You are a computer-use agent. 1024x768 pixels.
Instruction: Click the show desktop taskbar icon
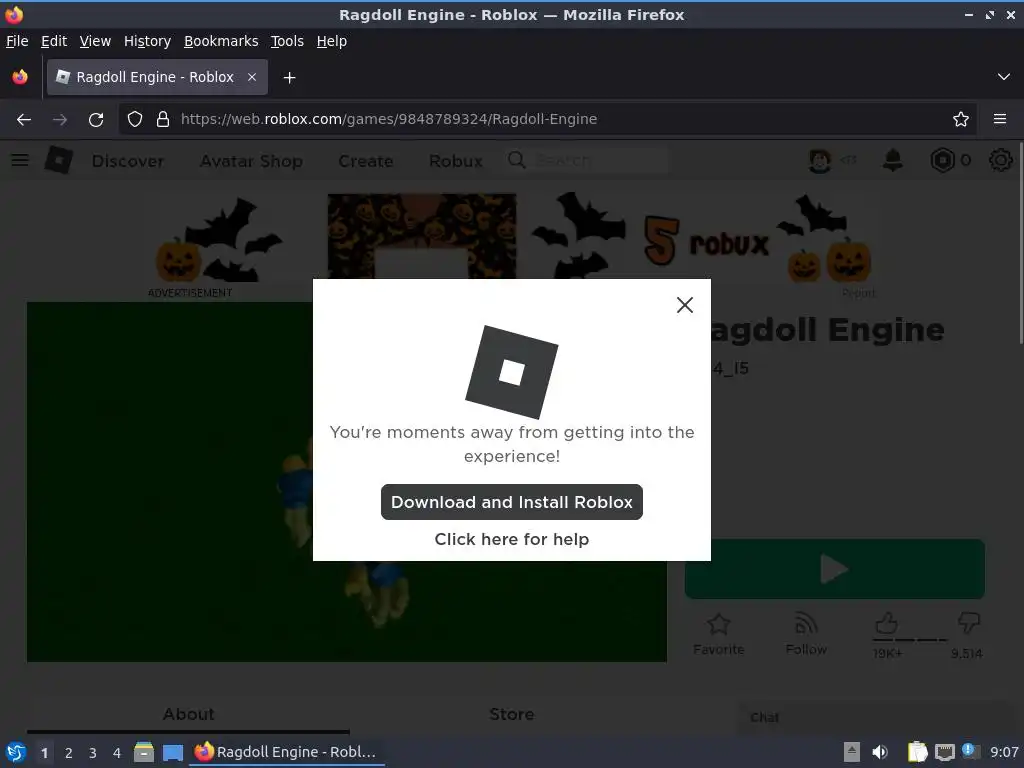[173, 752]
